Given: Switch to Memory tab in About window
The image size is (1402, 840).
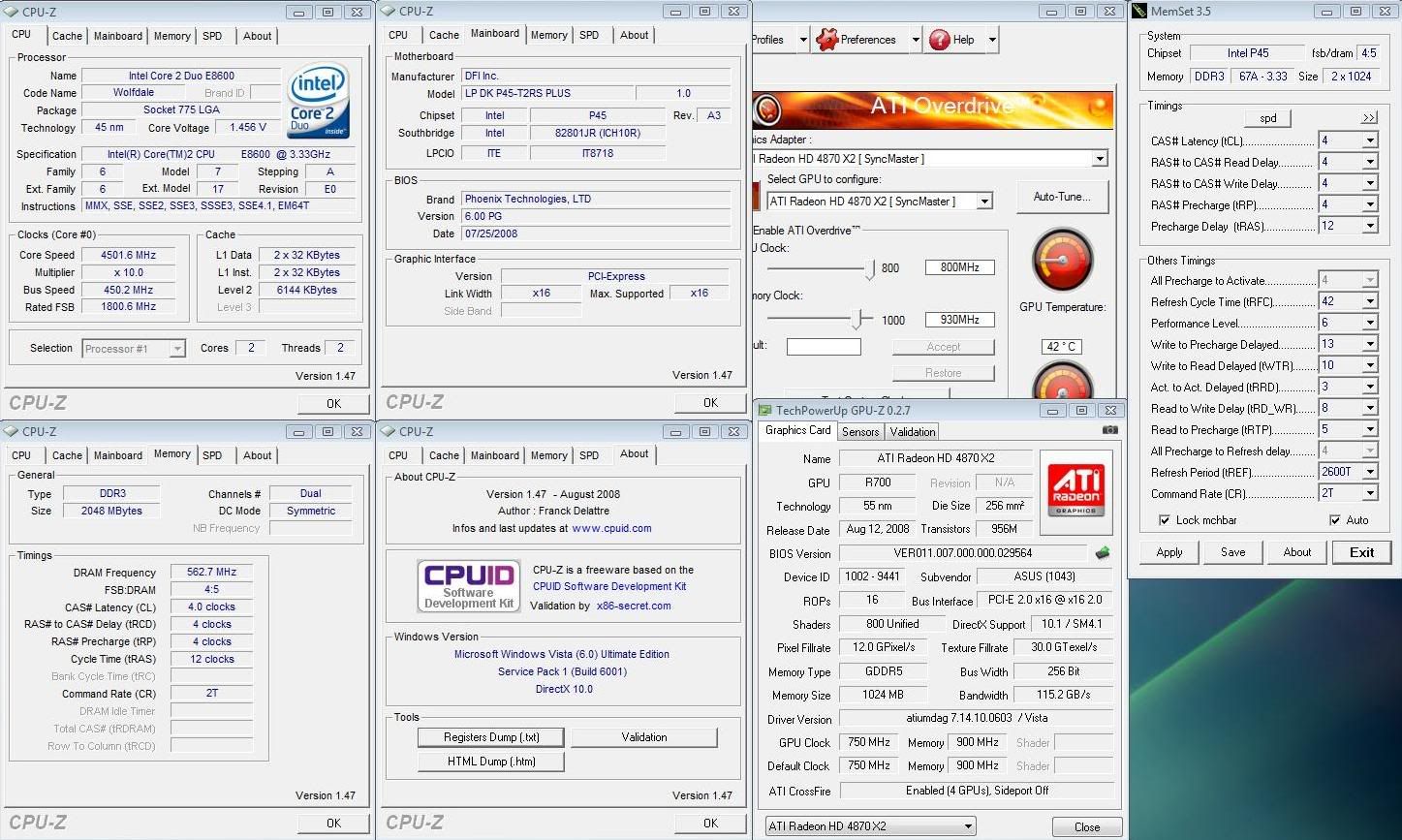Looking at the screenshot, I should click(548, 455).
